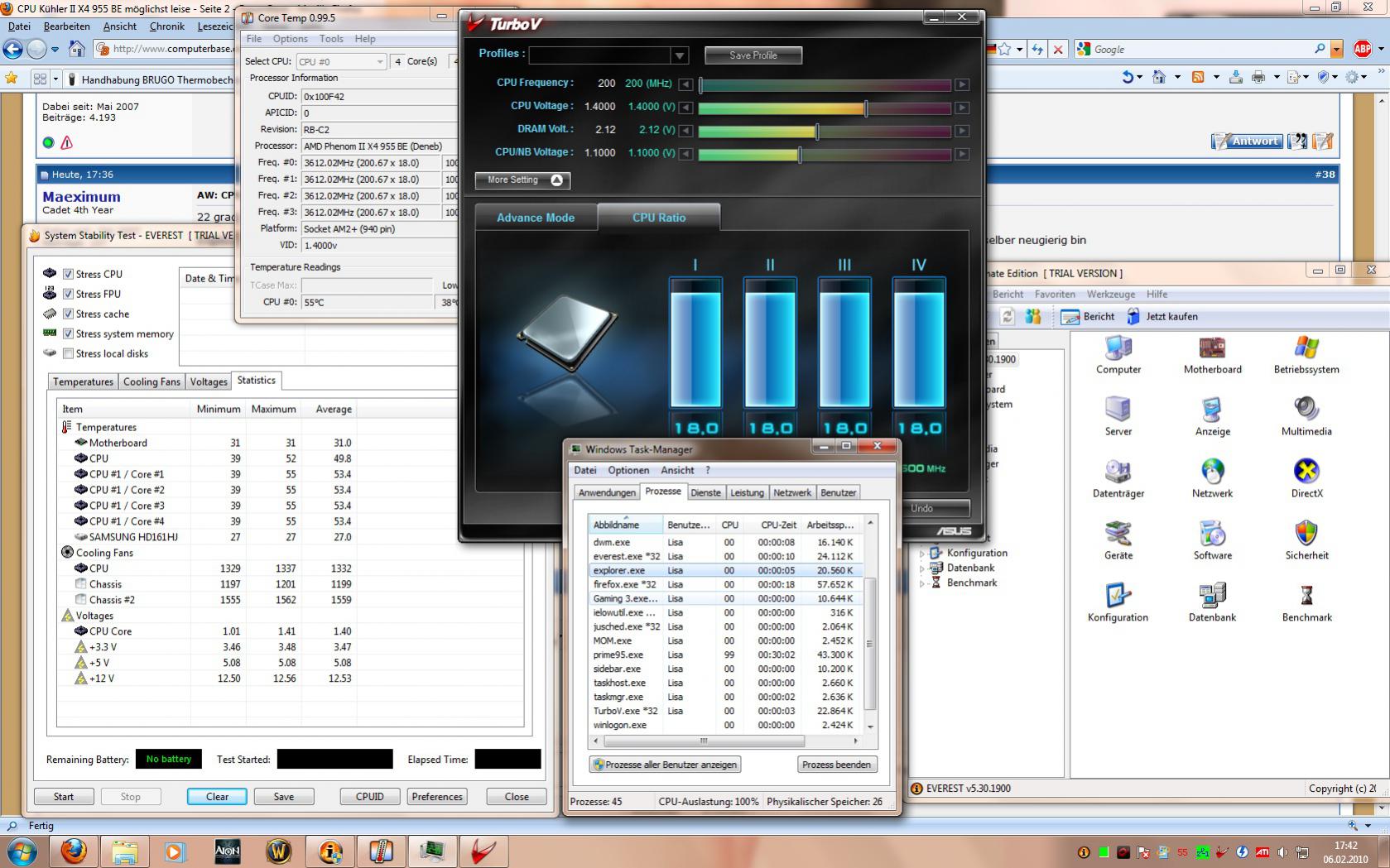Open the Aion taskbar icon
Viewport: 1390px width, 868px height.
pos(227,851)
